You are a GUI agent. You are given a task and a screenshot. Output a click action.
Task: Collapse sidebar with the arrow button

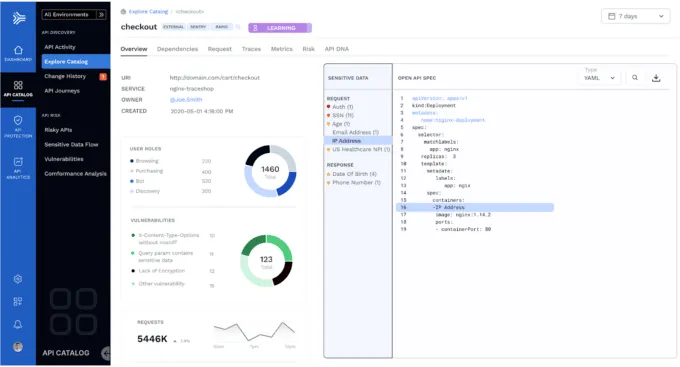coord(106,354)
